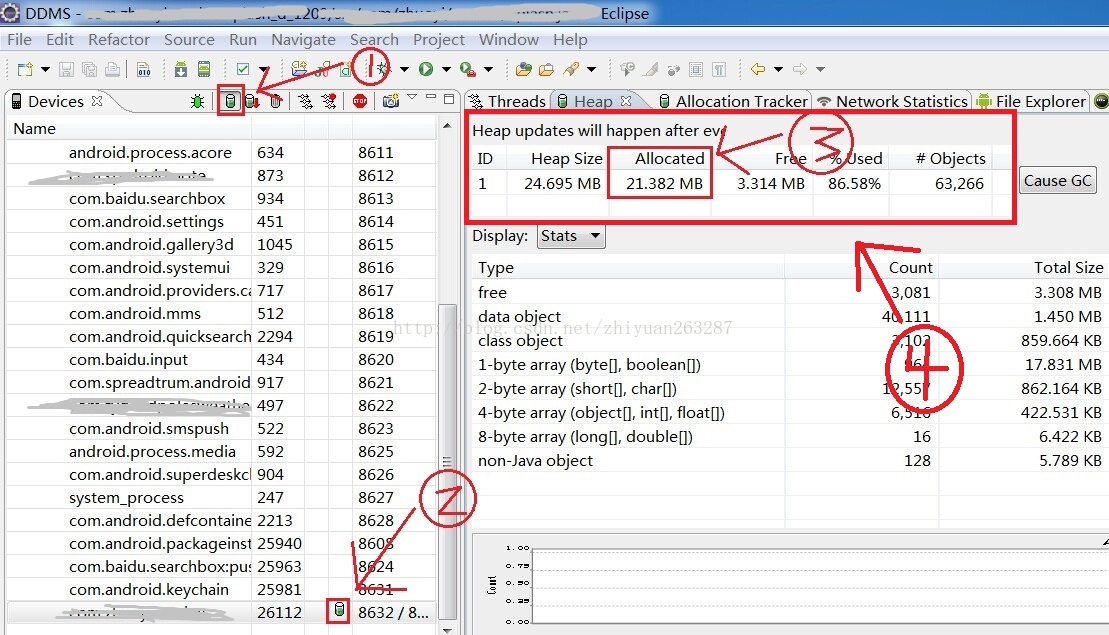Open the Display Stats dropdown
The width and height of the screenshot is (1109, 635).
pyautogui.click(x=571, y=236)
